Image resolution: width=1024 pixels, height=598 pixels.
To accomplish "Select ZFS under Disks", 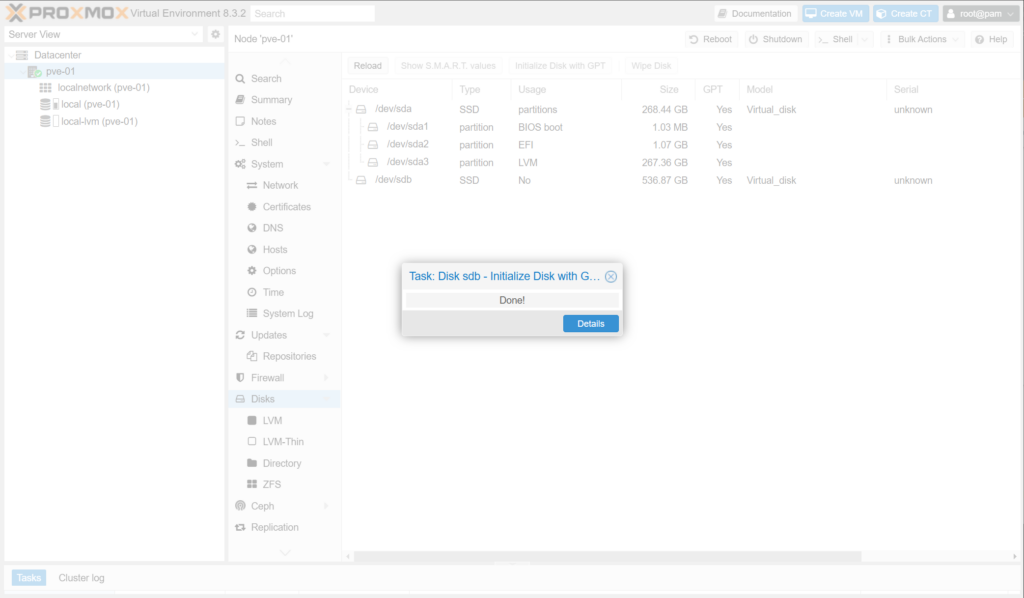I will pyautogui.click(x=271, y=484).
